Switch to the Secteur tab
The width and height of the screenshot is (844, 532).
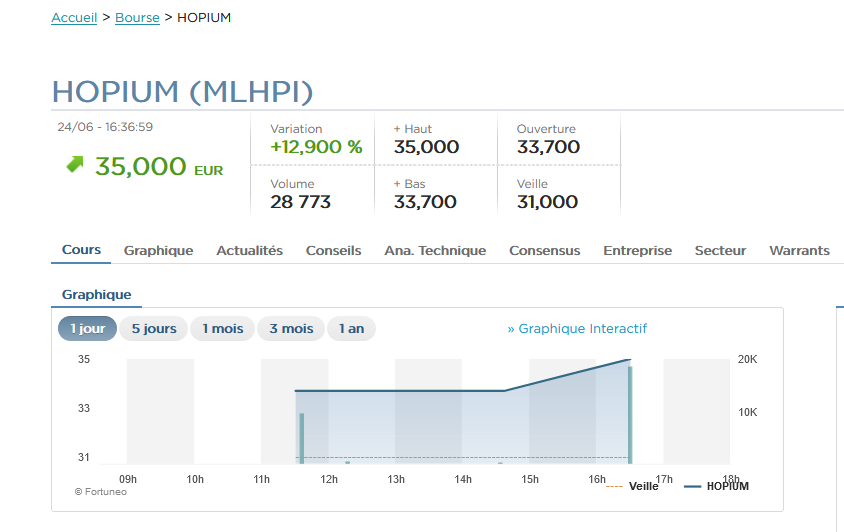[x=720, y=250]
